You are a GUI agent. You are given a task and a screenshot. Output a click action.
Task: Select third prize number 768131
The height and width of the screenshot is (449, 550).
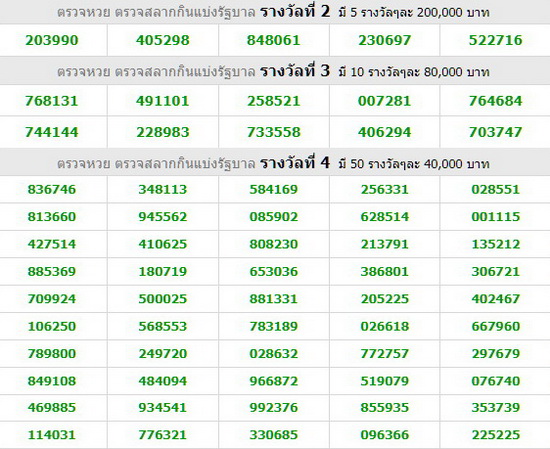pyautogui.click(x=52, y=101)
